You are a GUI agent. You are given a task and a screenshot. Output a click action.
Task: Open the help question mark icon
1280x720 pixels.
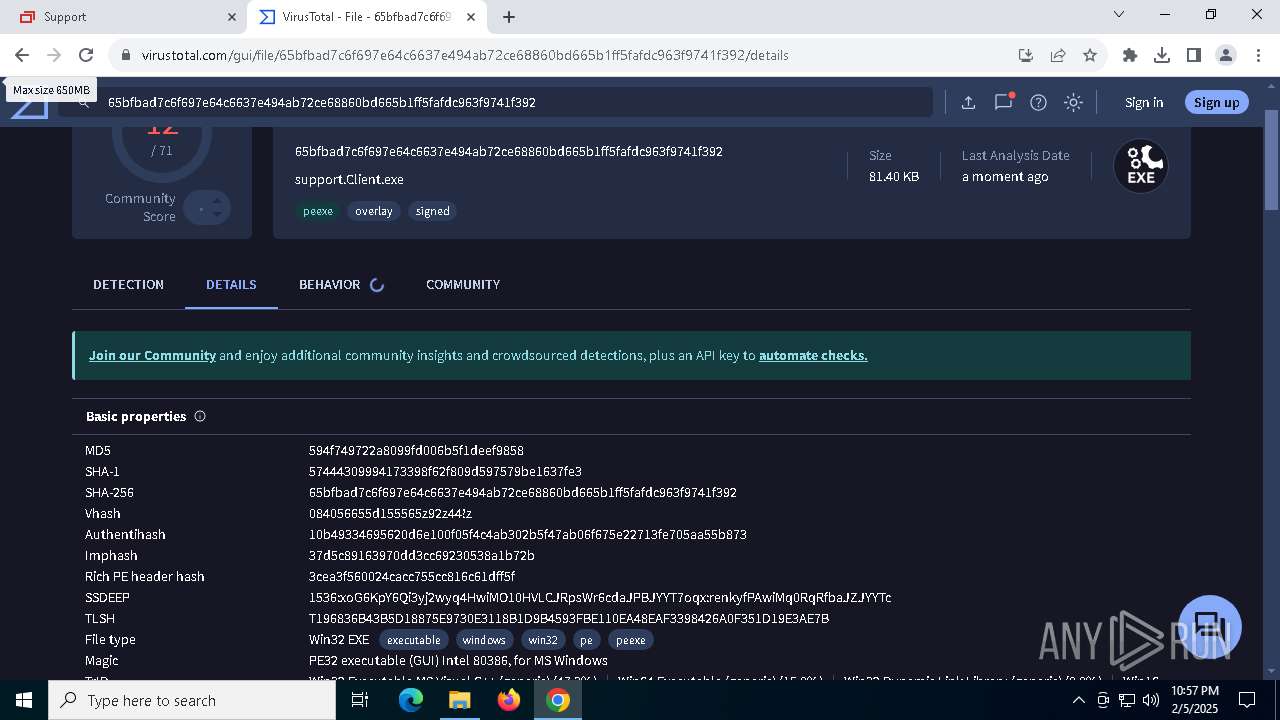1038,102
